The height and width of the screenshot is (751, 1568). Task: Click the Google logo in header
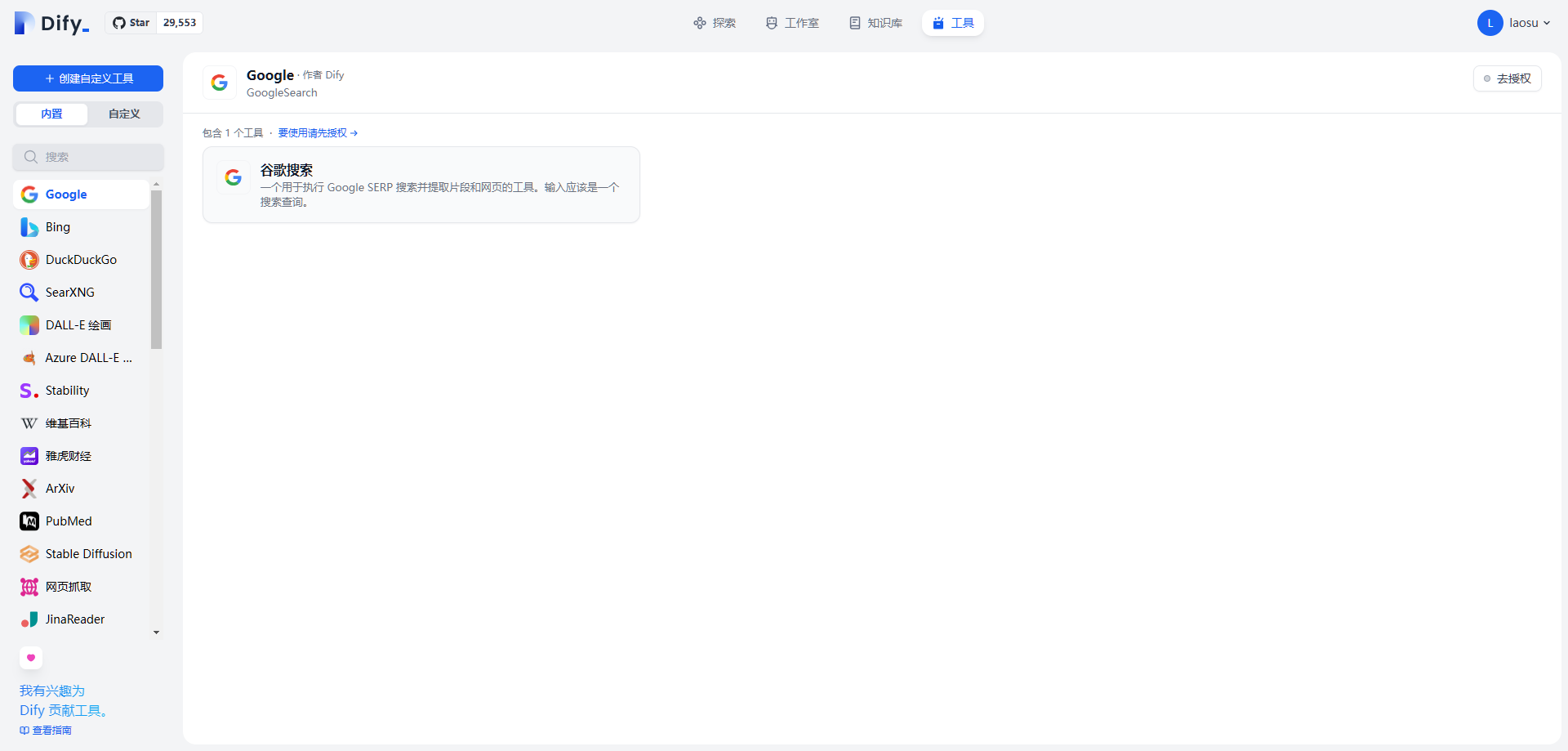[x=220, y=83]
